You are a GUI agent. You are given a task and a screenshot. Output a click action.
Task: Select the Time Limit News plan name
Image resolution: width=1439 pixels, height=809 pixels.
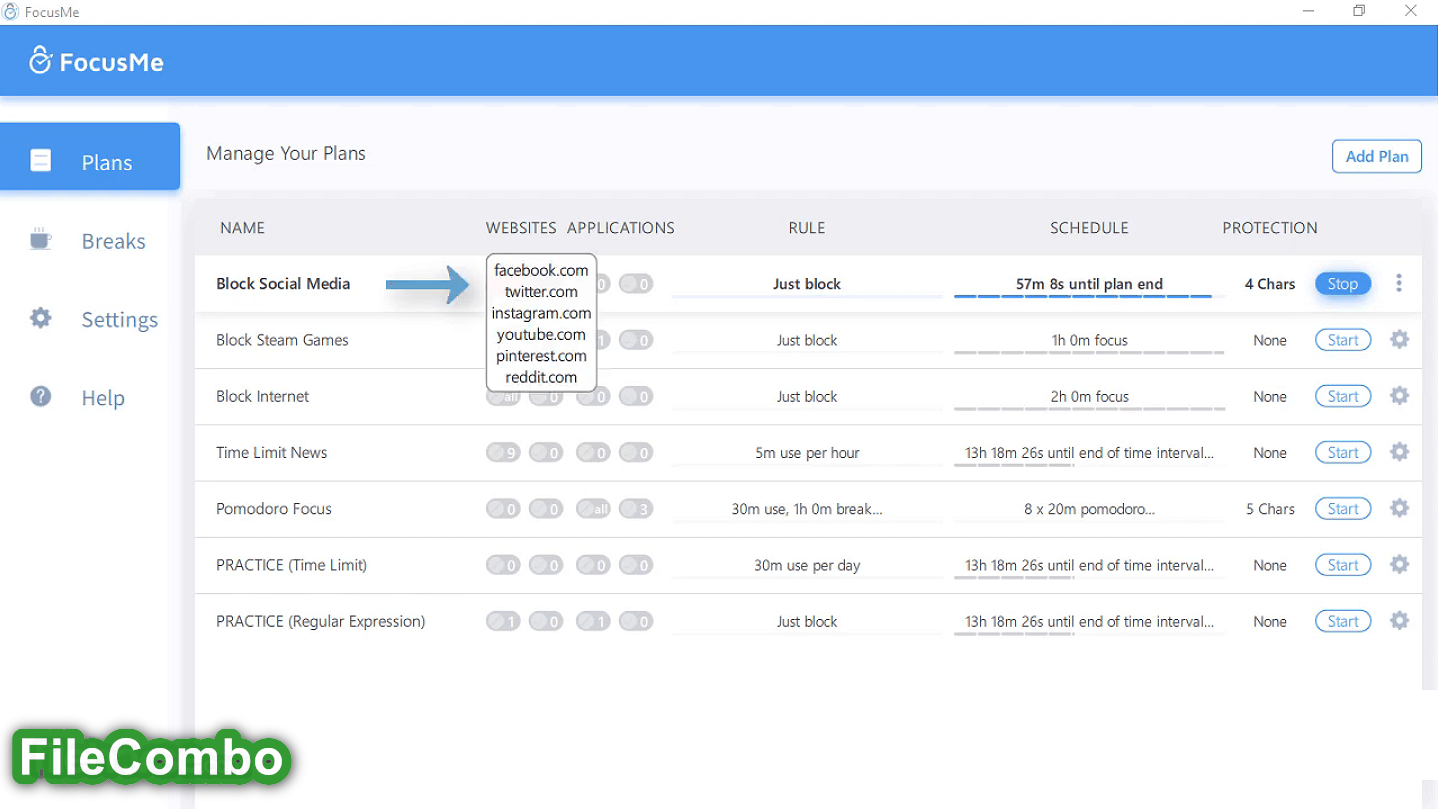pyautogui.click(x=271, y=452)
